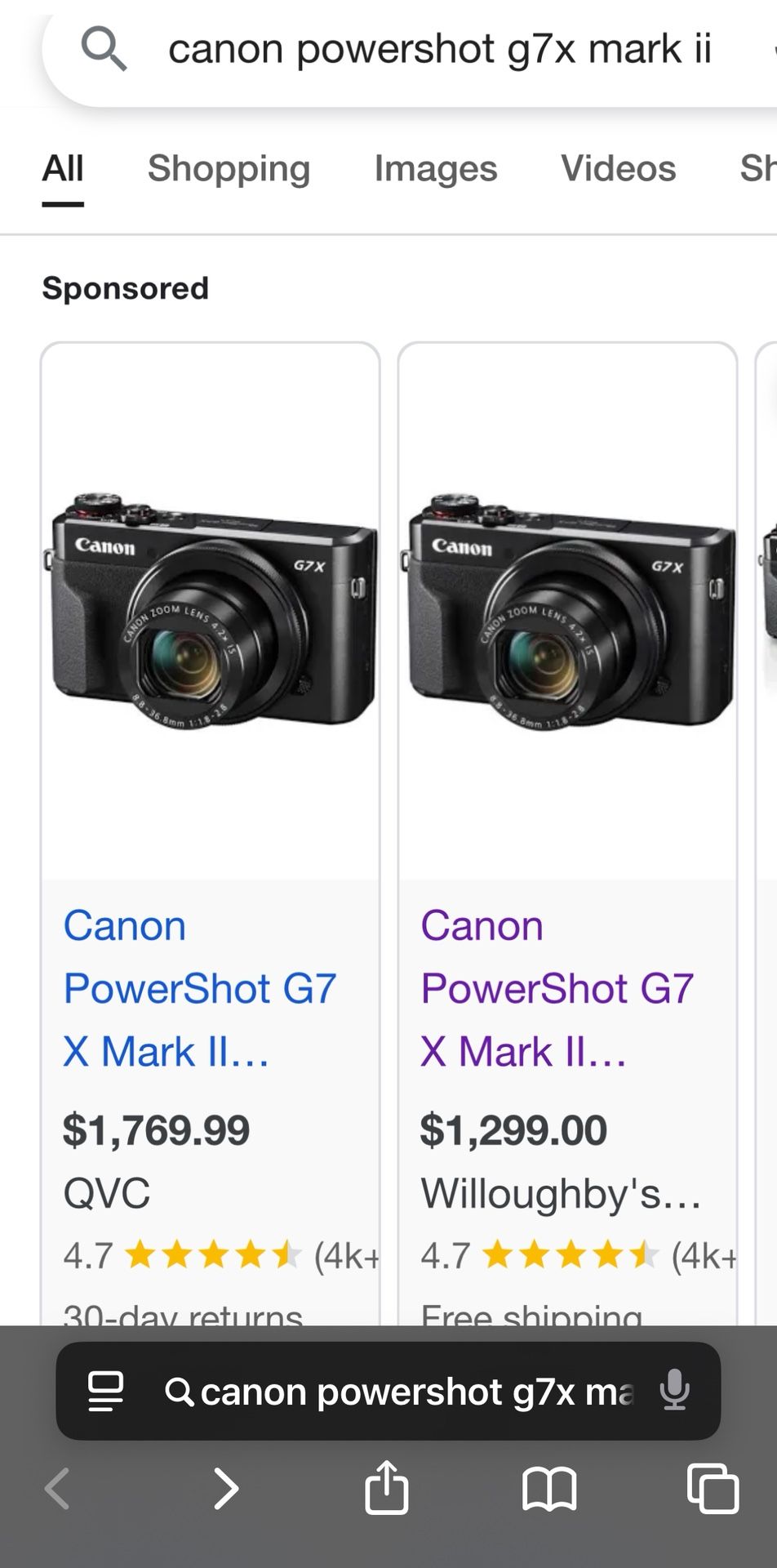Image resolution: width=777 pixels, height=1568 pixels.
Task: Open the page settings icon in address bar
Action: click(105, 1391)
